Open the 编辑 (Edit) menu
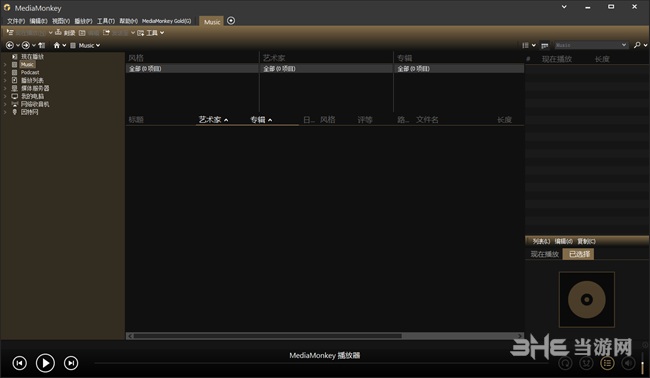This screenshot has height=378, width=650. point(38,21)
